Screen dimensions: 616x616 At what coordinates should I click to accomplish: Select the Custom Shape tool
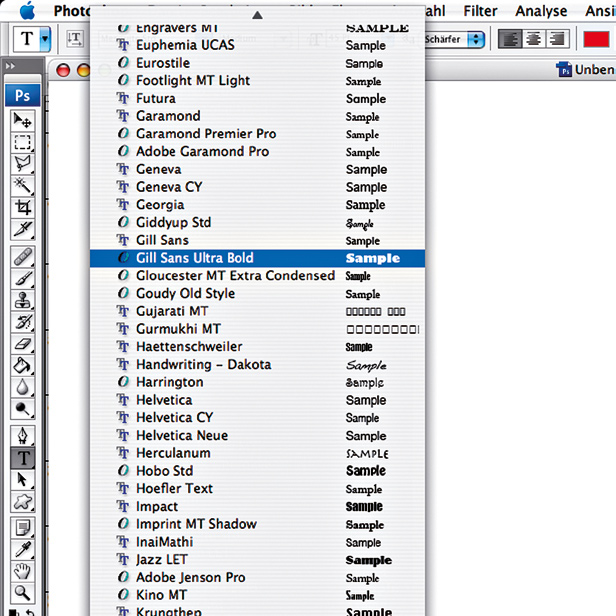22,501
